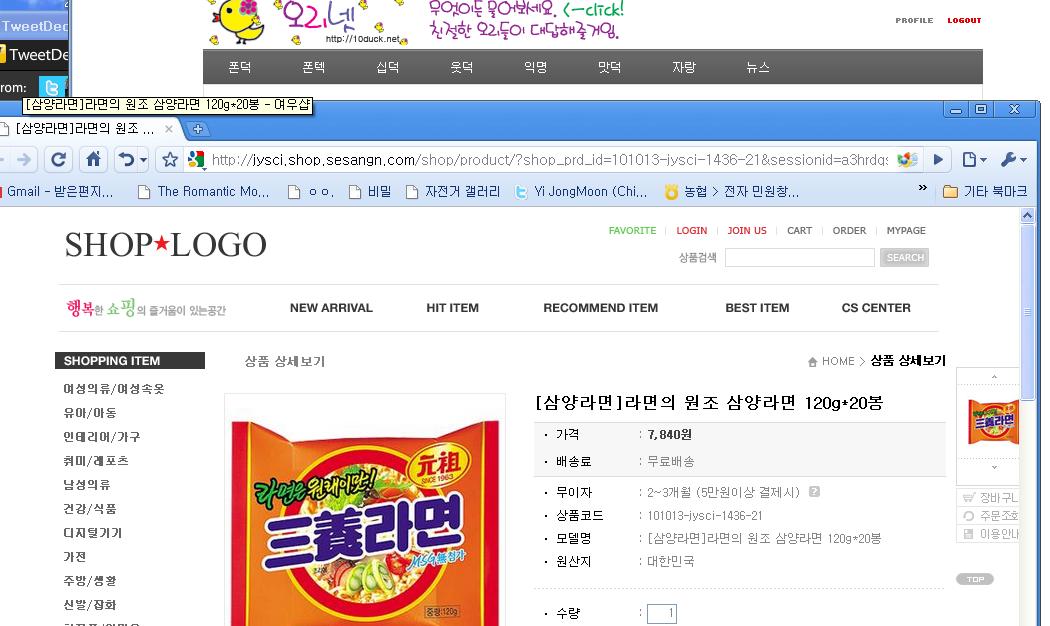Open 농협 전자 민원창 bookmark
Image resolution: width=1050 pixels, height=626 pixels.
coord(731,191)
